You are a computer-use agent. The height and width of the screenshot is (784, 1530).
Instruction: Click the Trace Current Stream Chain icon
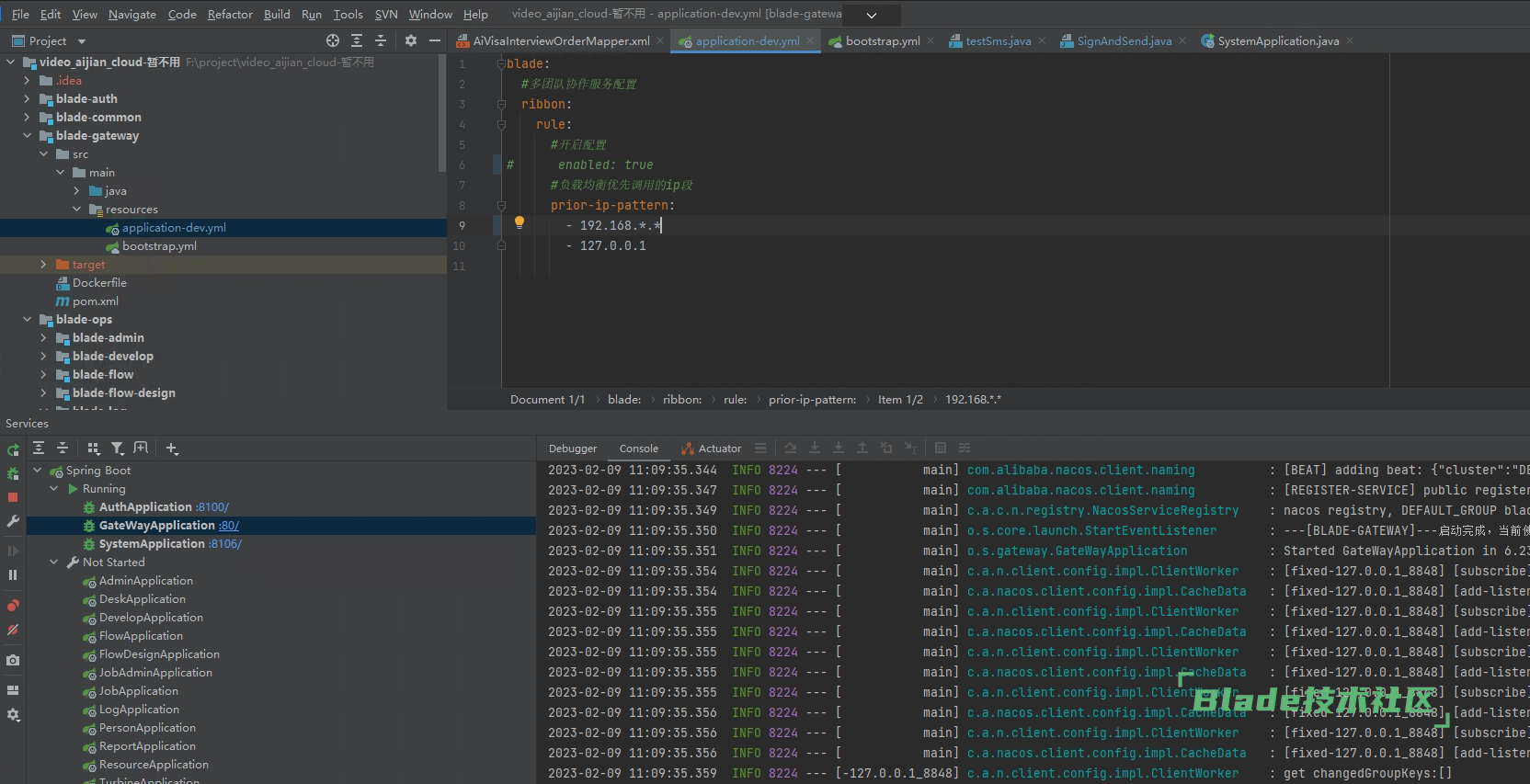click(x=965, y=448)
